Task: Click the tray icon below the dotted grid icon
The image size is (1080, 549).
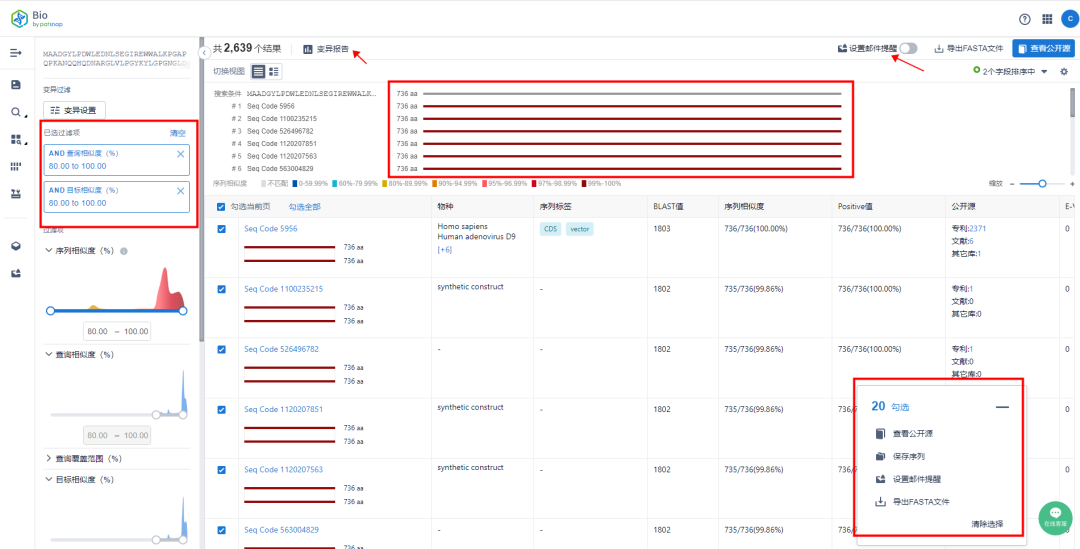Action: click(16, 194)
